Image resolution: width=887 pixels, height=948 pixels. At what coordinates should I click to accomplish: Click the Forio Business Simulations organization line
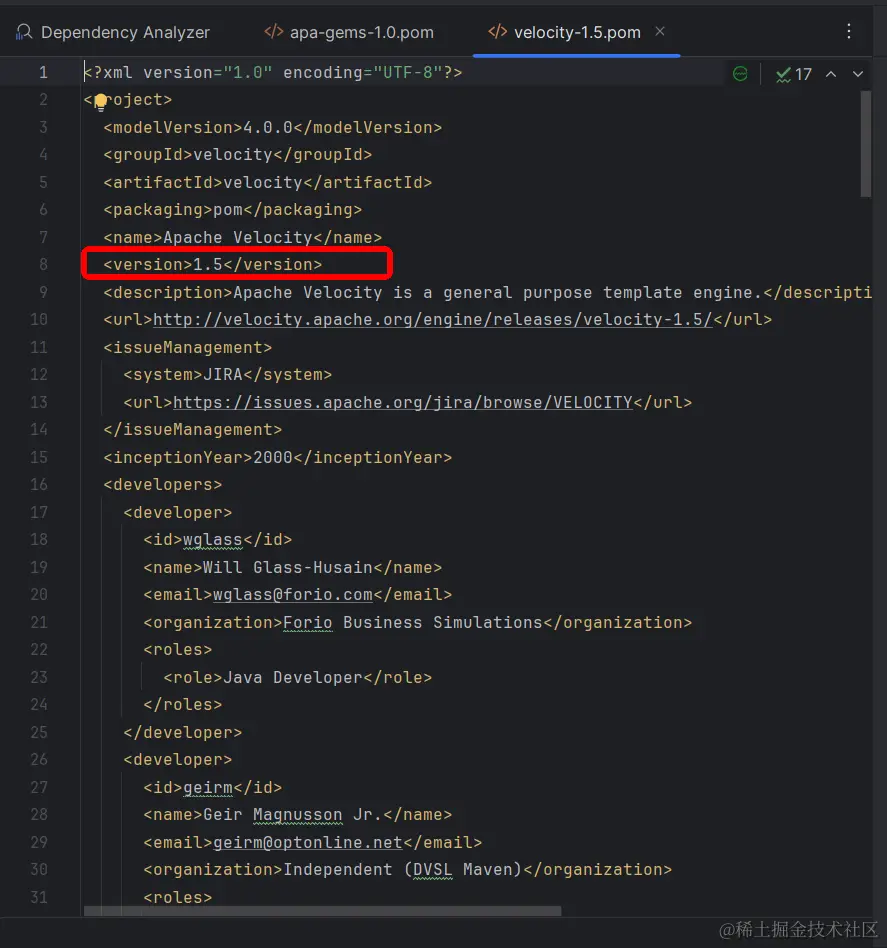pos(417,623)
